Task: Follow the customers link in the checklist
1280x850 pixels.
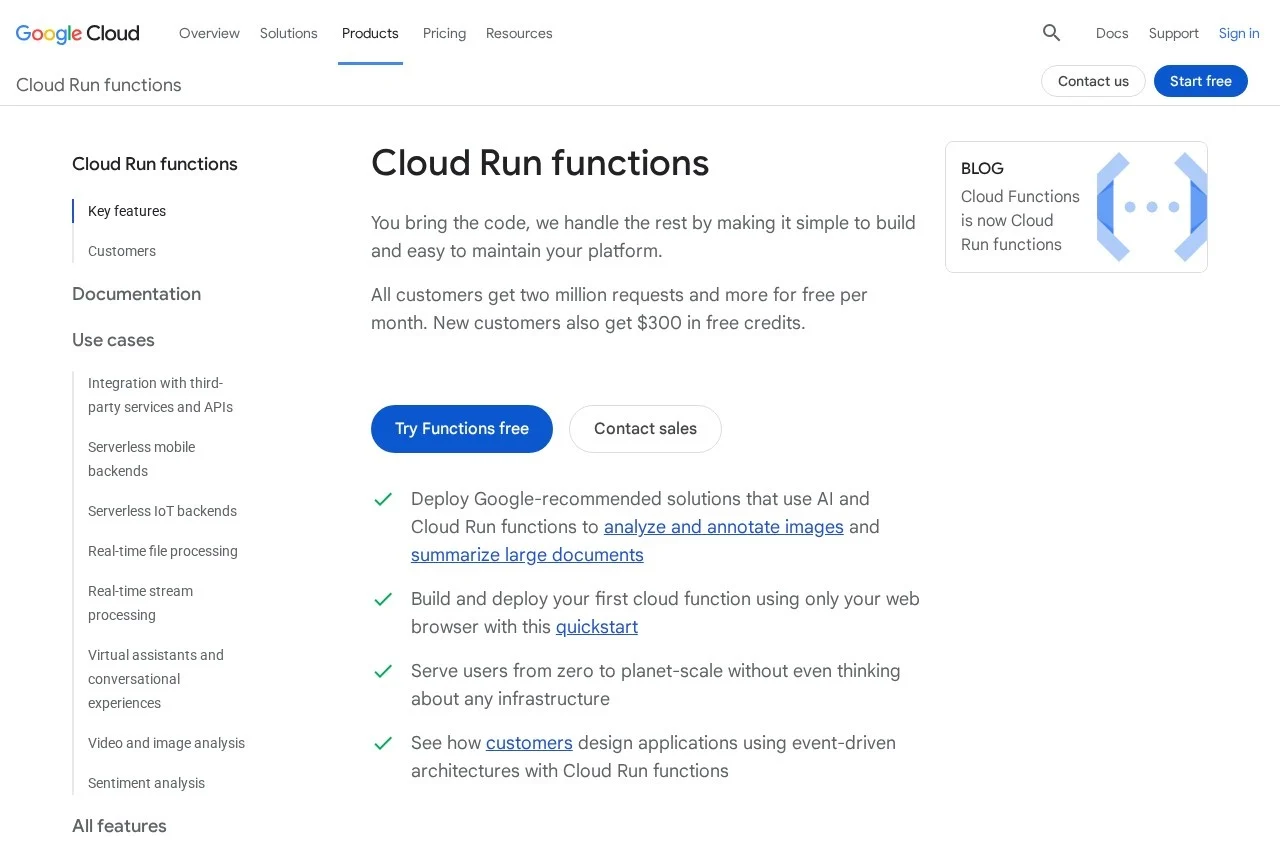Action: 529,743
